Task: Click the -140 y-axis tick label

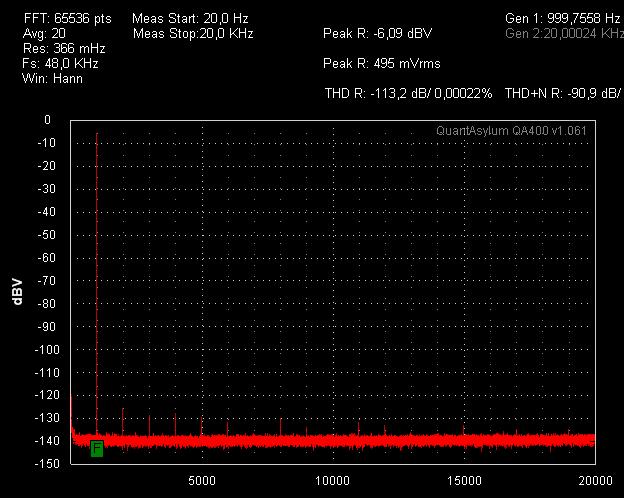Action: point(47,441)
